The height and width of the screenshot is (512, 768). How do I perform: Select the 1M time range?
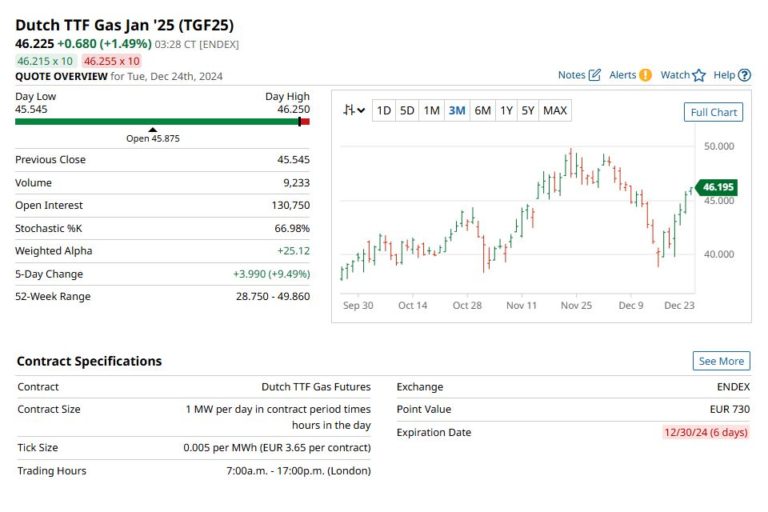431,111
